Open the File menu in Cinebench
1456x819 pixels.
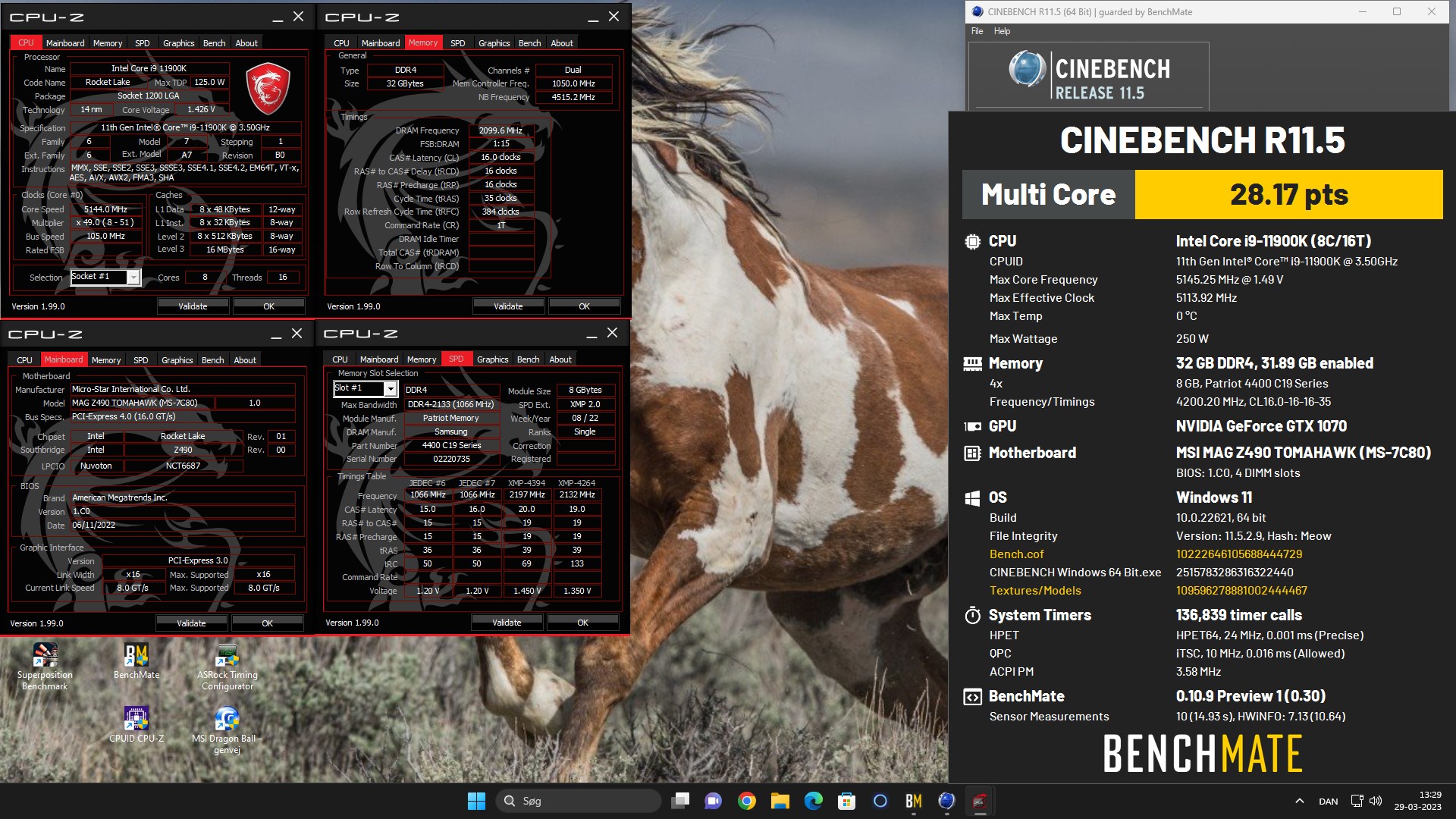(x=977, y=31)
